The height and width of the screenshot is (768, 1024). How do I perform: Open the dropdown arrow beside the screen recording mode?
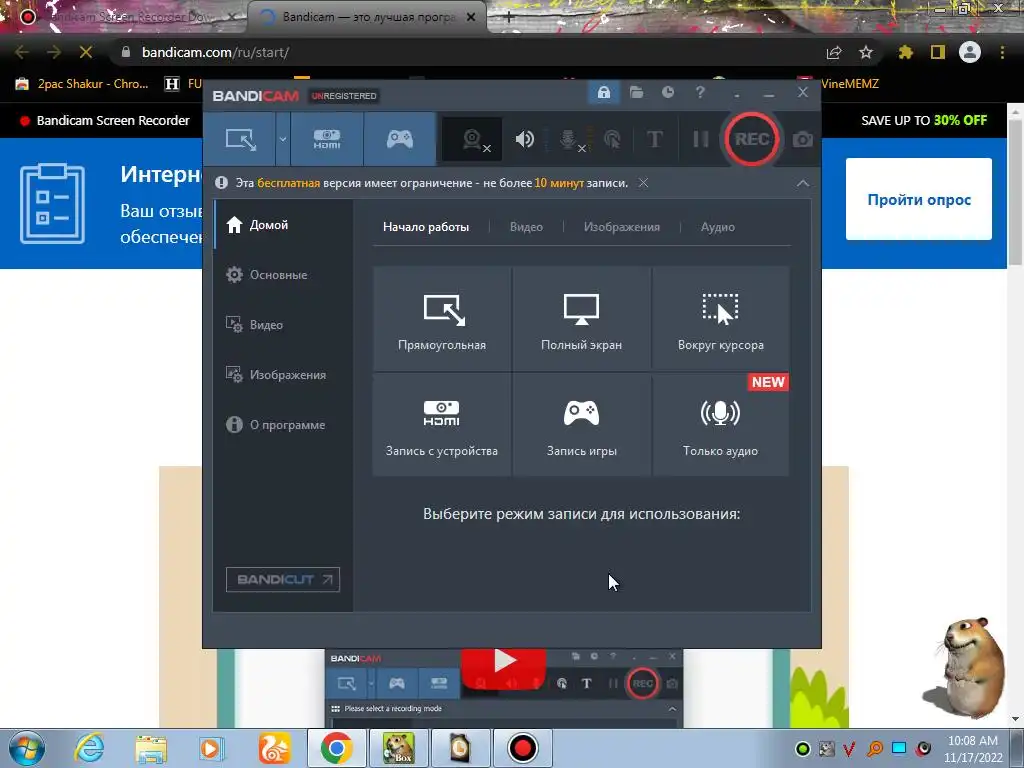point(283,139)
